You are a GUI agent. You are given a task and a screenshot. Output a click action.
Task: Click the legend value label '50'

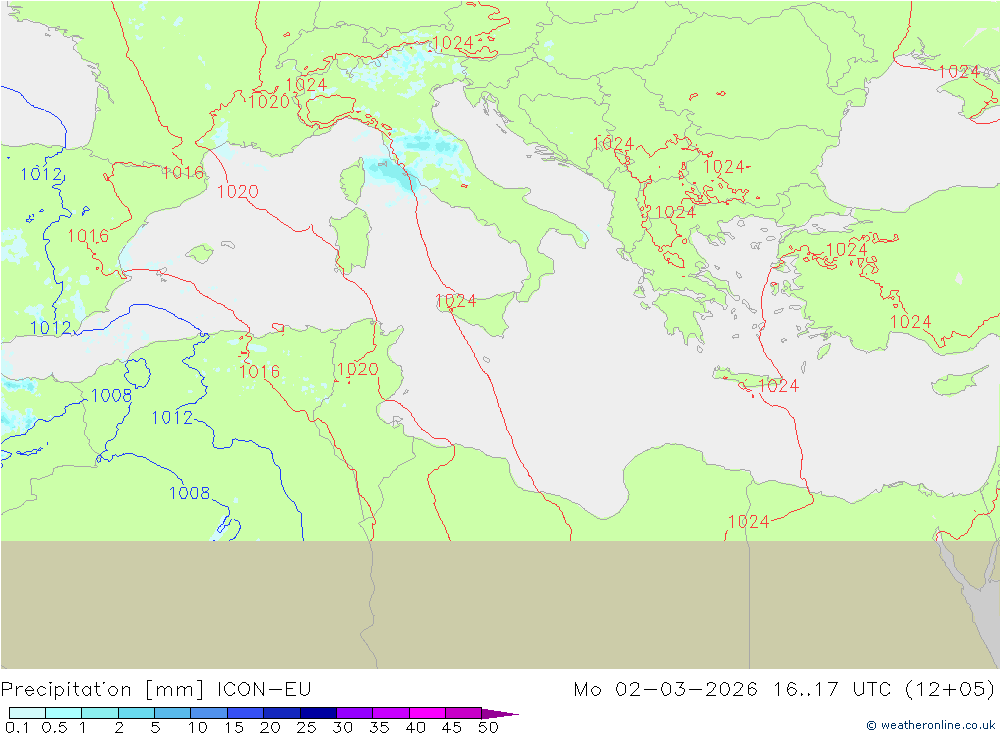pyautogui.click(x=488, y=727)
